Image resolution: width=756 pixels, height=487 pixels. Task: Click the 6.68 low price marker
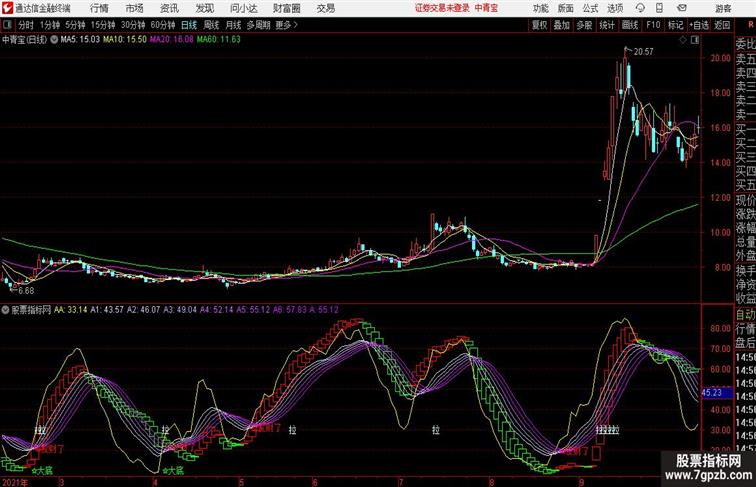pyautogui.click(x=26, y=291)
